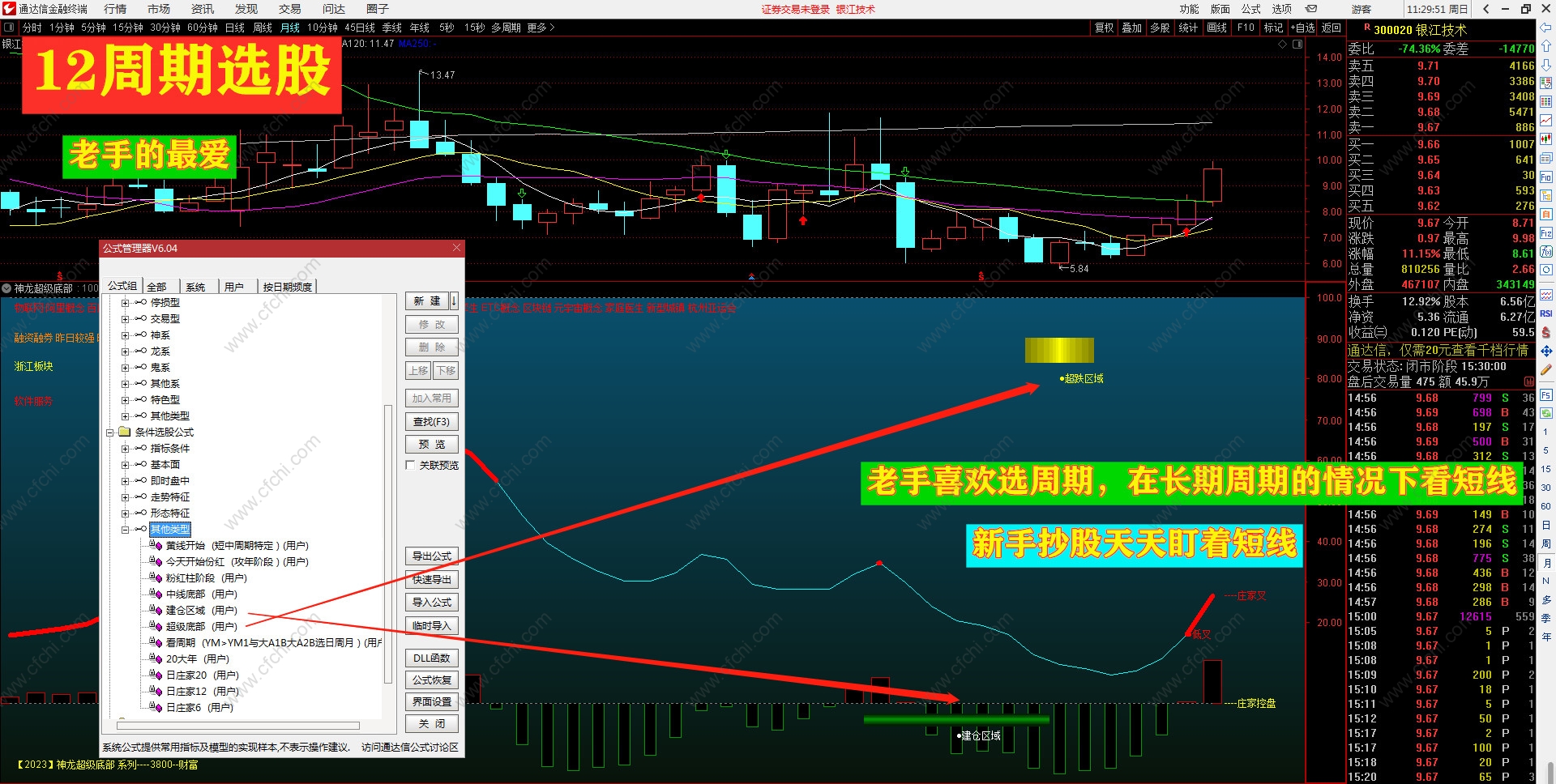The height and width of the screenshot is (784, 1556).
Task: Collapse the selected 其他类型 node under 条件选股公式
Action: click(x=125, y=530)
